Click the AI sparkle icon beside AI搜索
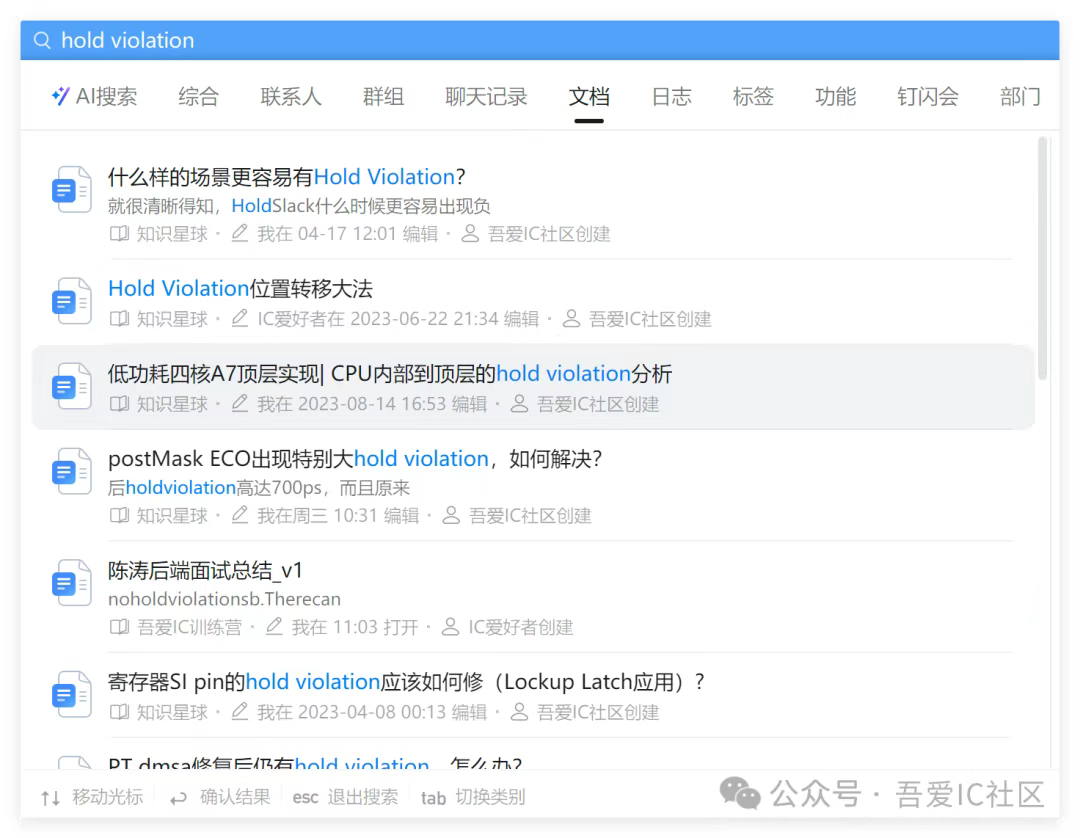Image resolution: width=1080 pixels, height=838 pixels. click(61, 96)
